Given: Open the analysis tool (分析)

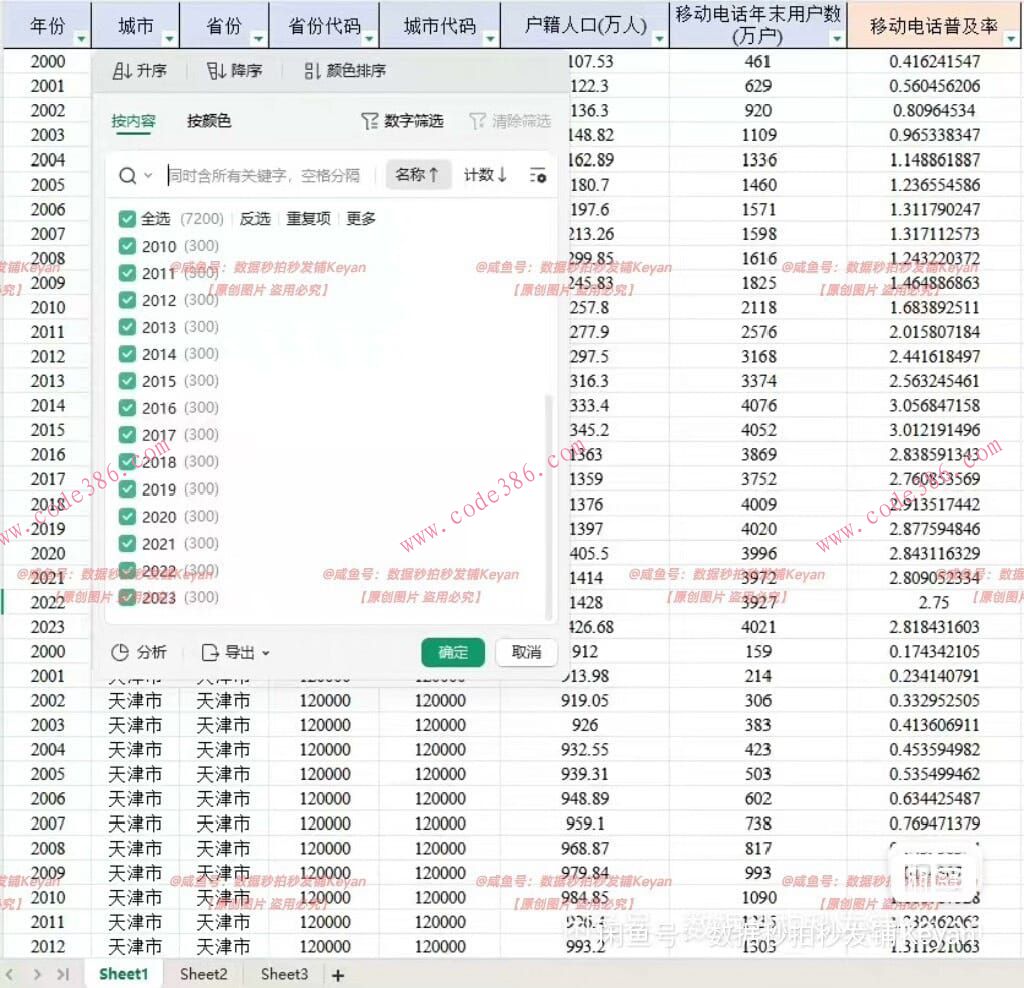Looking at the screenshot, I should tap(138, 652).
